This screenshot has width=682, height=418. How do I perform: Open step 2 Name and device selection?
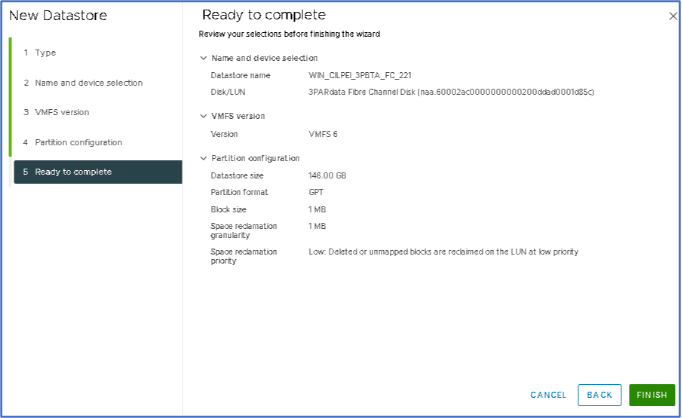click(x=88, y=82)
